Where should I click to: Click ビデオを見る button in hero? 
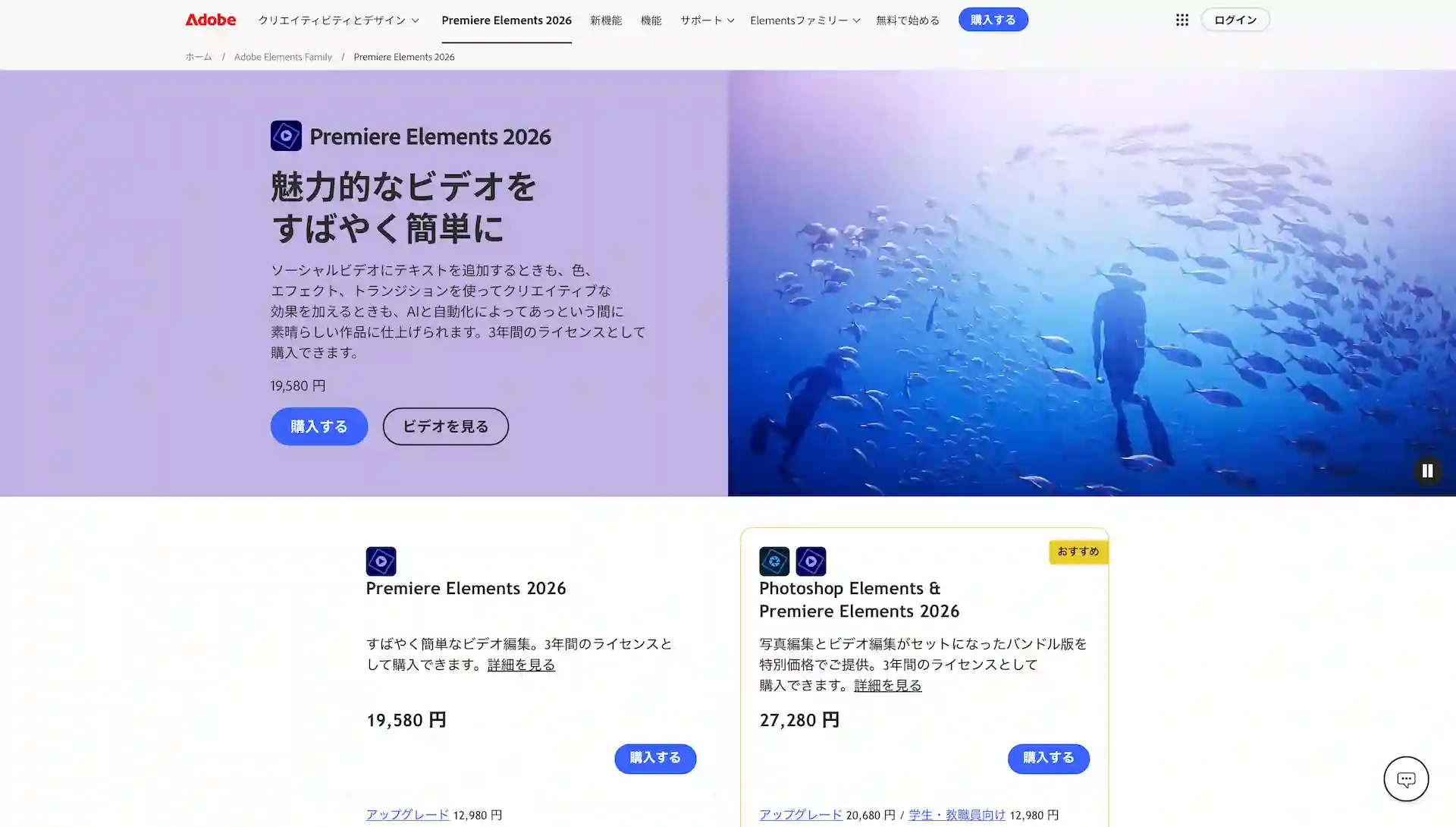(x=445, y=426)
